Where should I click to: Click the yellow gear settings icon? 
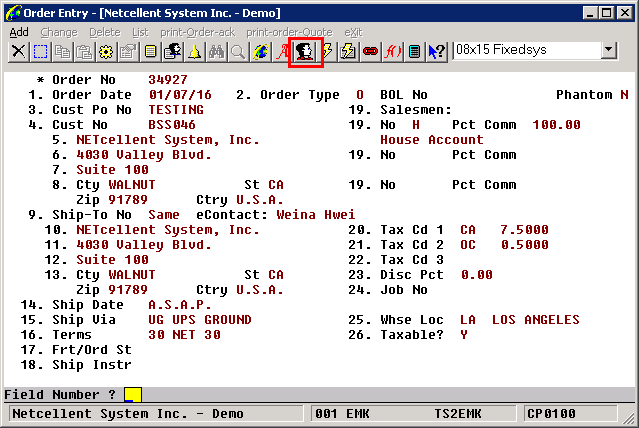coord(106,52)
